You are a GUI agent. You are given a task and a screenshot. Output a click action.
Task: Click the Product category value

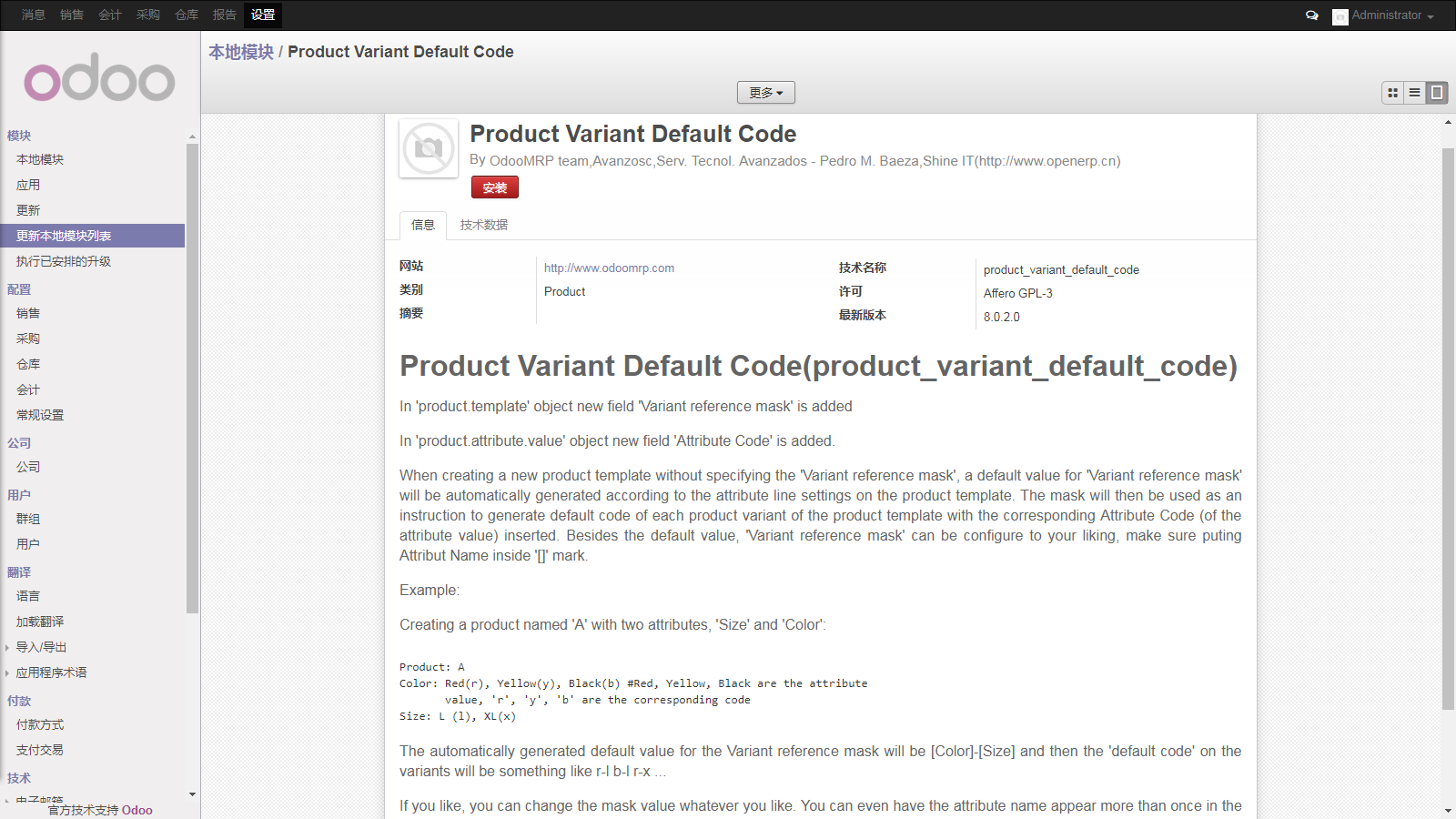(x=564, y=292)
